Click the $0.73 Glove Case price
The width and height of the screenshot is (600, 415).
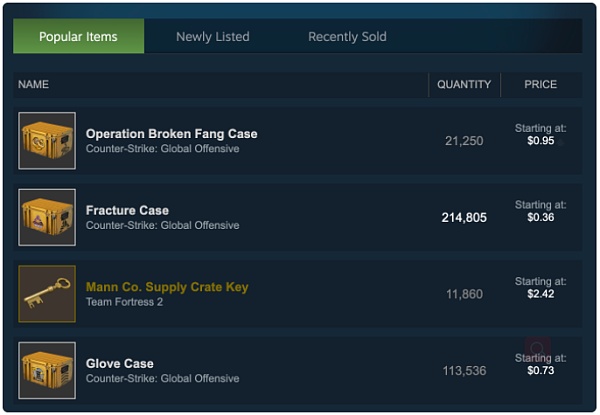coord(541,371)
